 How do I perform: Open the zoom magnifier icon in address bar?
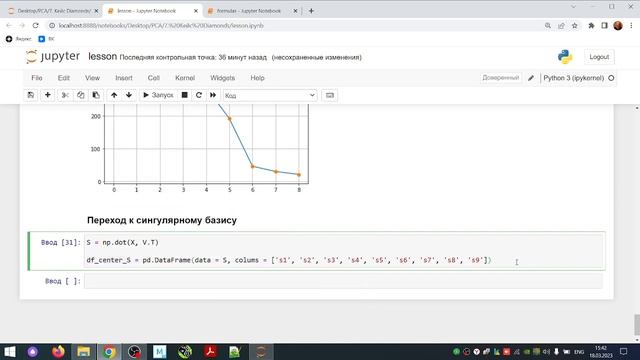[548, 26]
